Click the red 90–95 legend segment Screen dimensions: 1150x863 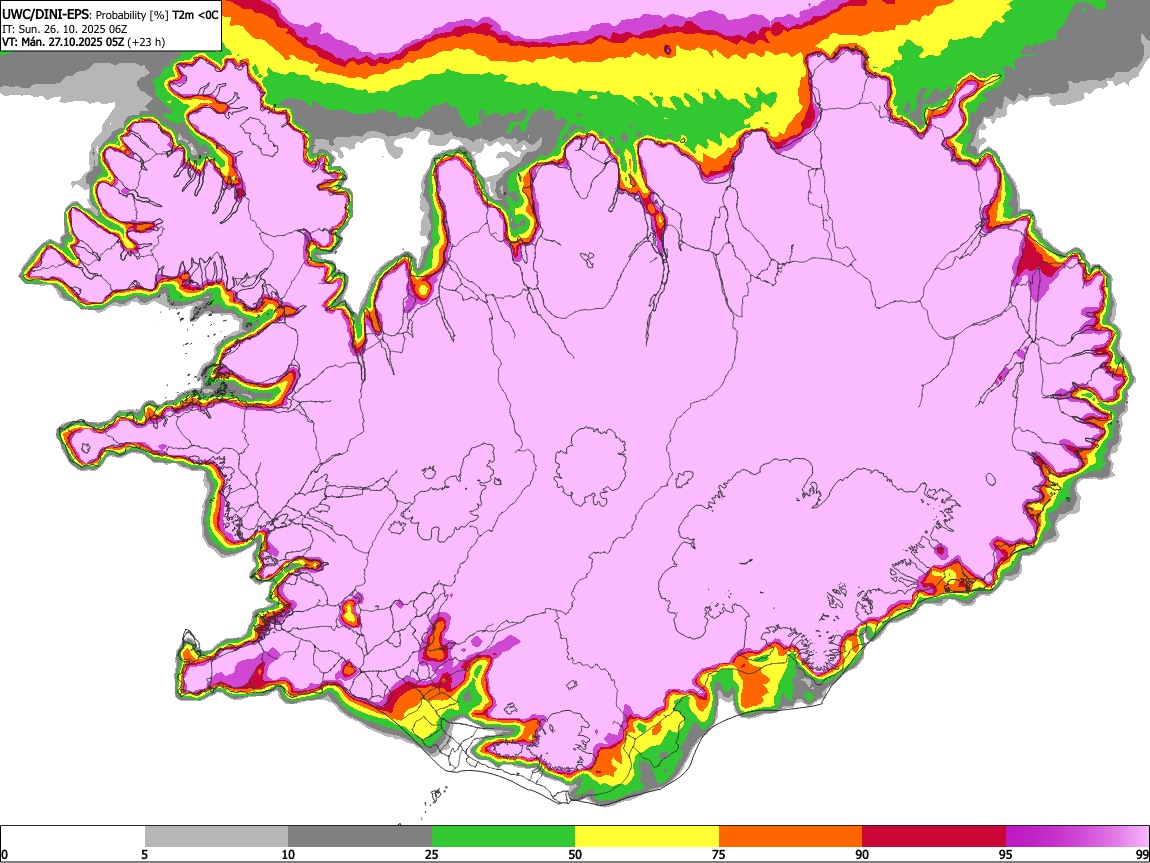(934, 836)
